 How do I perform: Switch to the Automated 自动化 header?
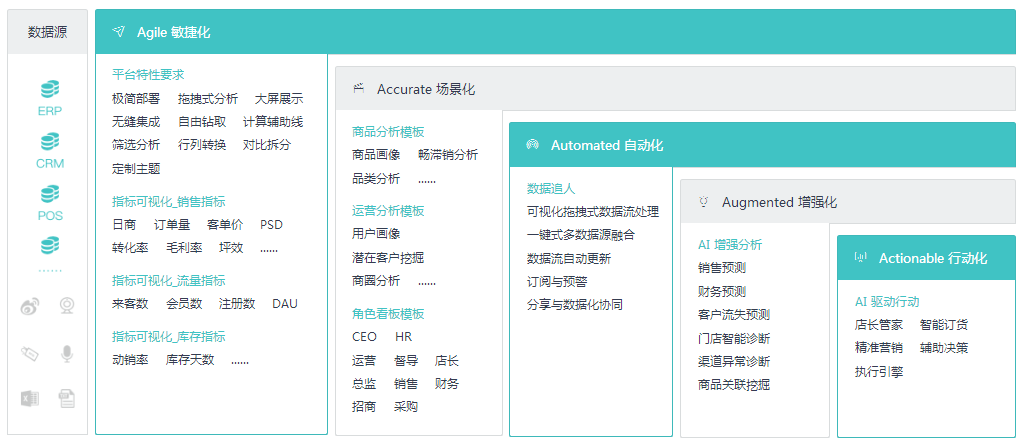tap(606, 145)
